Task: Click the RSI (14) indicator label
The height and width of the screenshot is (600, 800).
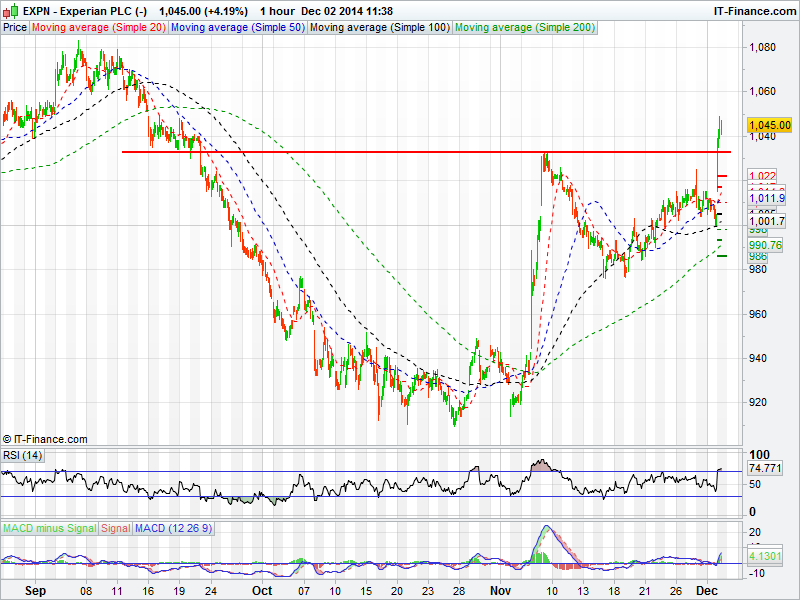Action: 22,455
